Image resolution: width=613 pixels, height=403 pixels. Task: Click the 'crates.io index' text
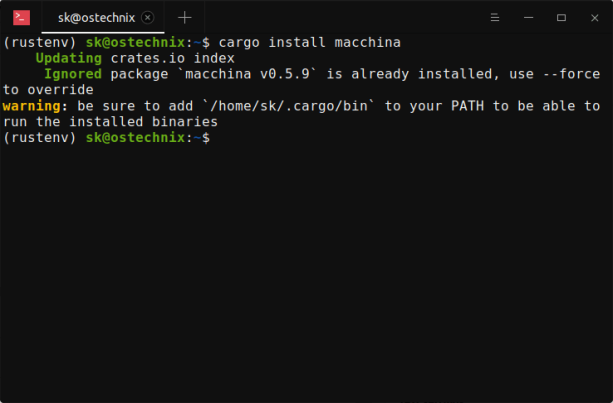click(172, 59)
